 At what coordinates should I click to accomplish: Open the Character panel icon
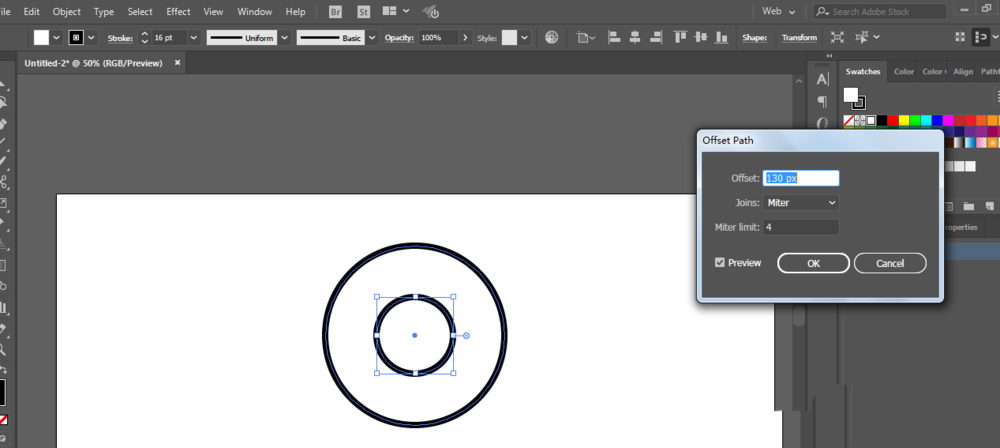[823, 79]
